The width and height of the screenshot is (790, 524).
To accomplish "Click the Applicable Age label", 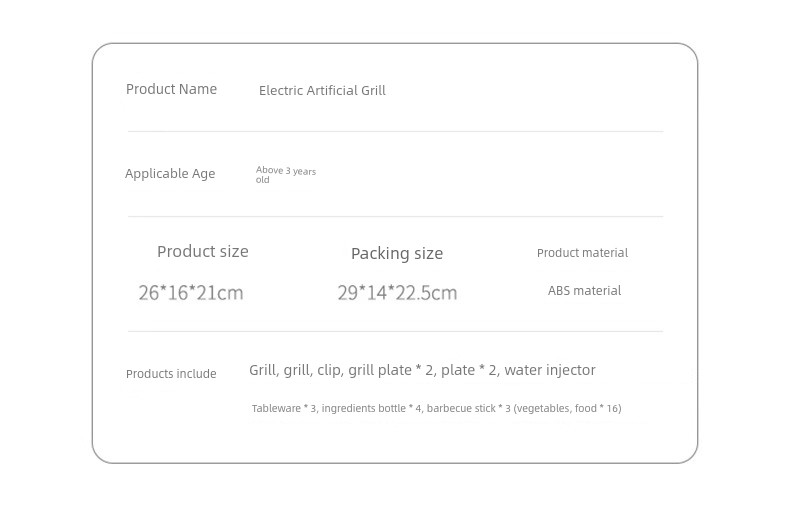I will pos(170,173).
